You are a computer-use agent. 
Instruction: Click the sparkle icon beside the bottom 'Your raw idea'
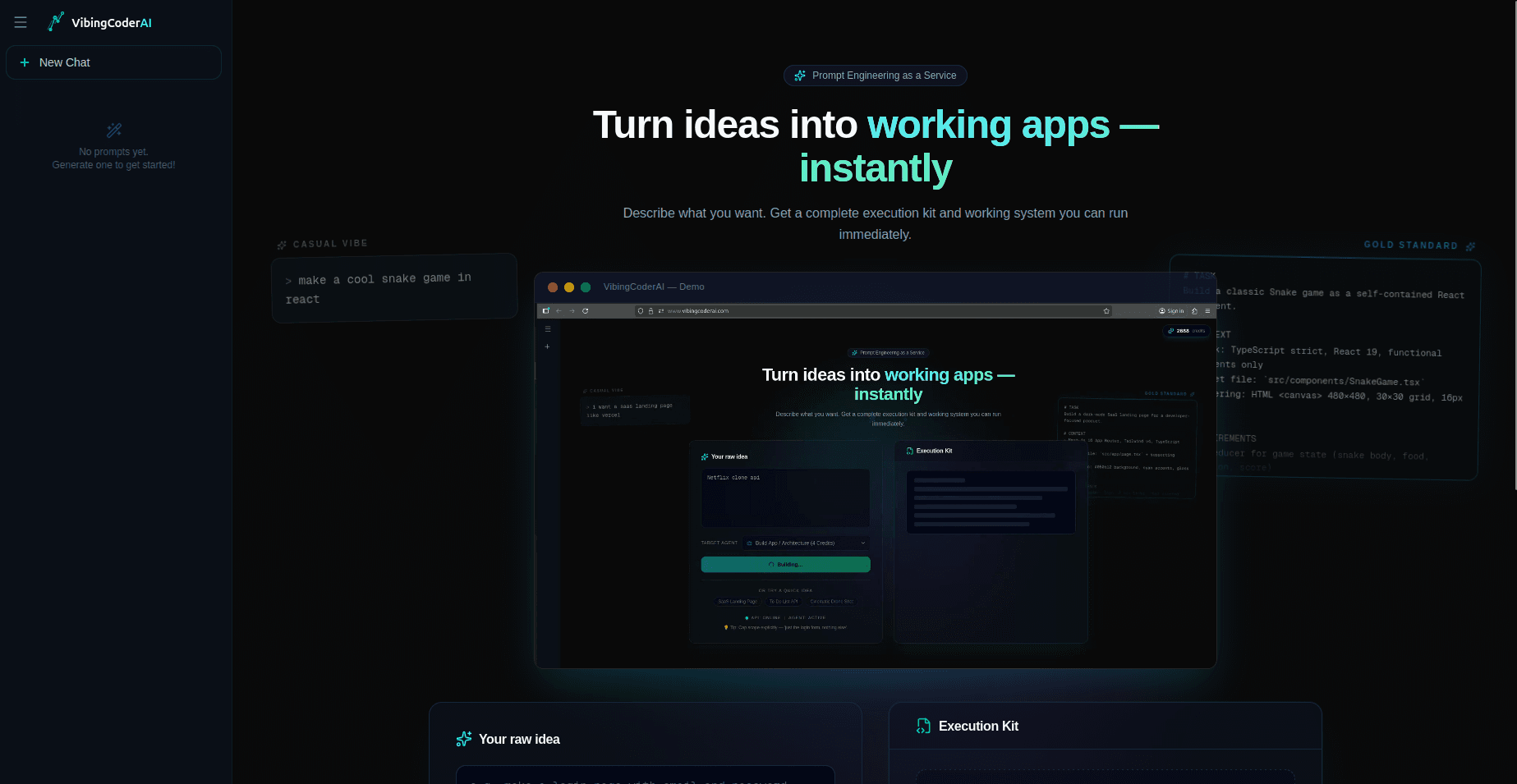(464, 739)
